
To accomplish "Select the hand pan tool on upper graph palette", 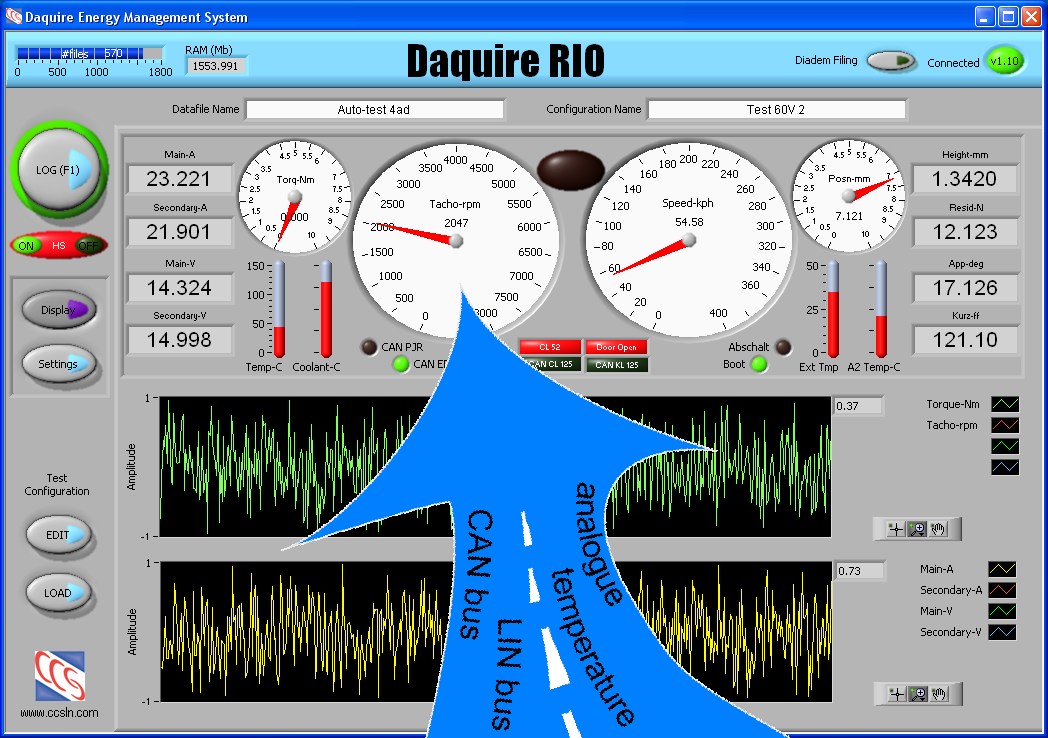I will [x=938, y=528].
